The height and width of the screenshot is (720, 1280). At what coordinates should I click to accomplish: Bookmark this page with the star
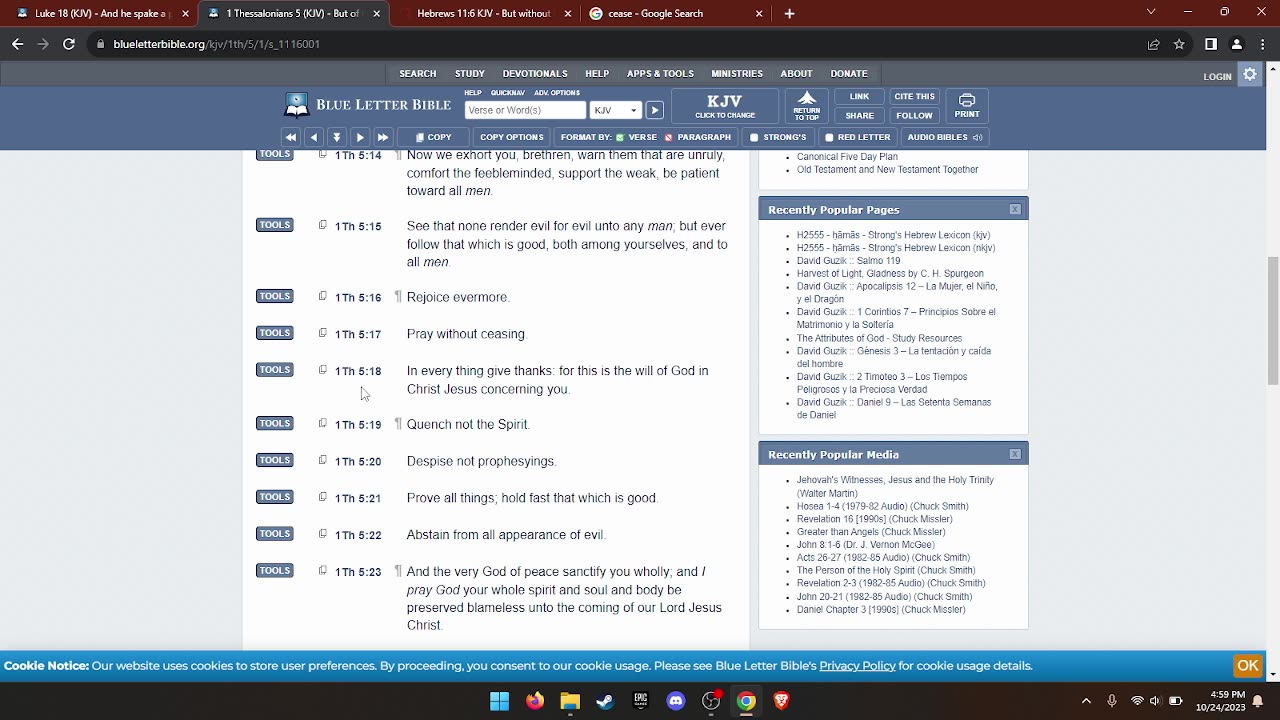tap(1179, 44)
